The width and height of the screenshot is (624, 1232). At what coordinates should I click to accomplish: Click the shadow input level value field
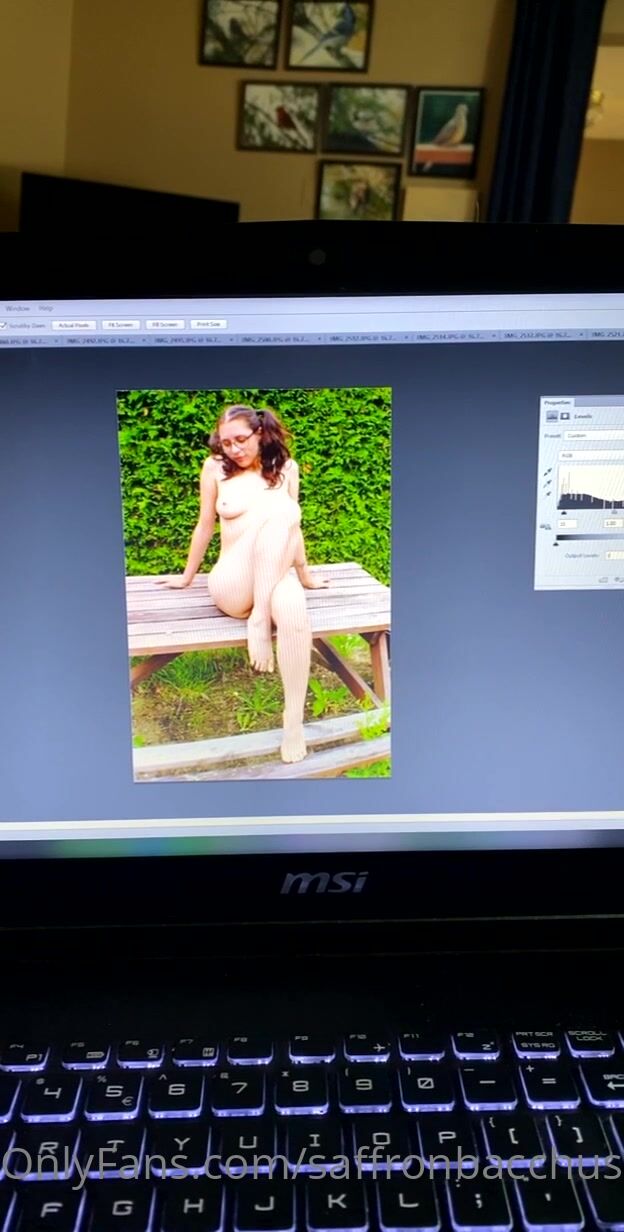567,524
